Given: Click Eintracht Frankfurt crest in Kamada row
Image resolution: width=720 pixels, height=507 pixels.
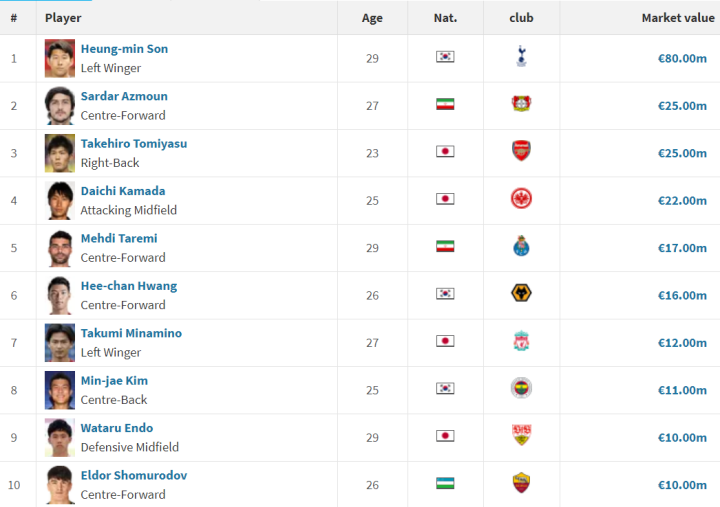Looking at the screenshot, I should [521, 199].
